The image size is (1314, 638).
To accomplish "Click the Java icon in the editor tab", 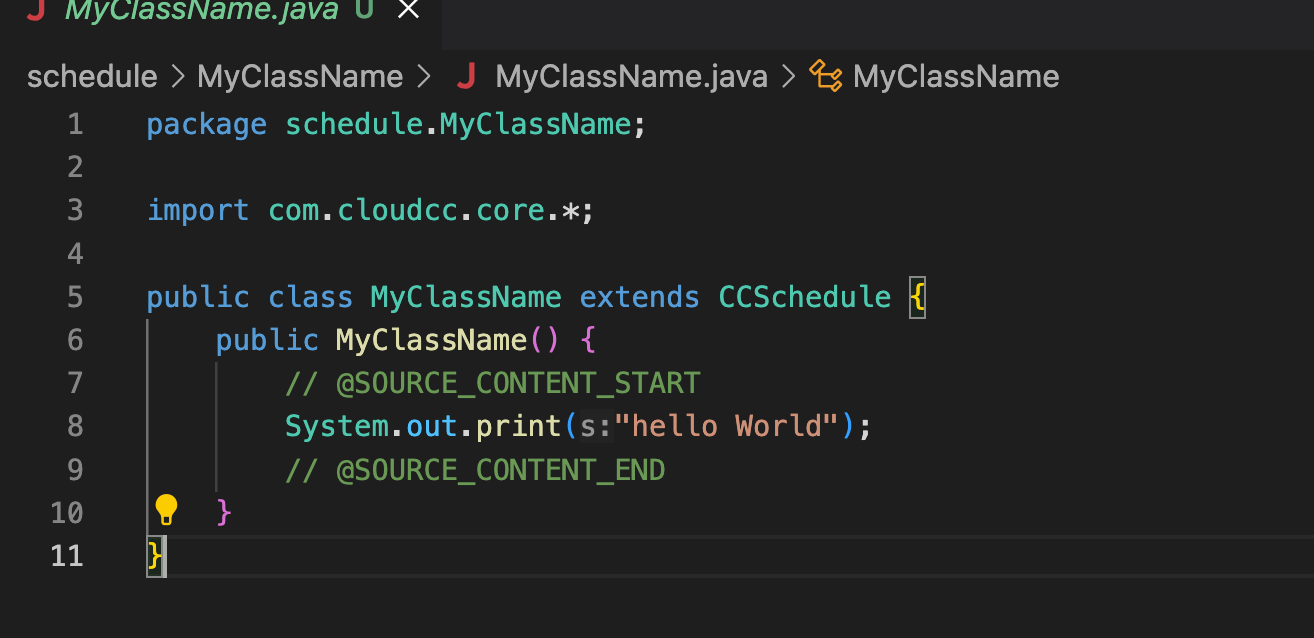I will (x=35, y=11).
